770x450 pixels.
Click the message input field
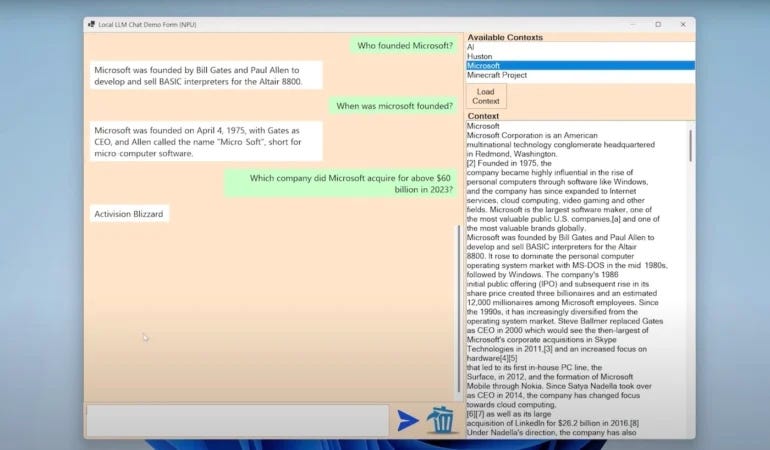click(x=238, y=421)
